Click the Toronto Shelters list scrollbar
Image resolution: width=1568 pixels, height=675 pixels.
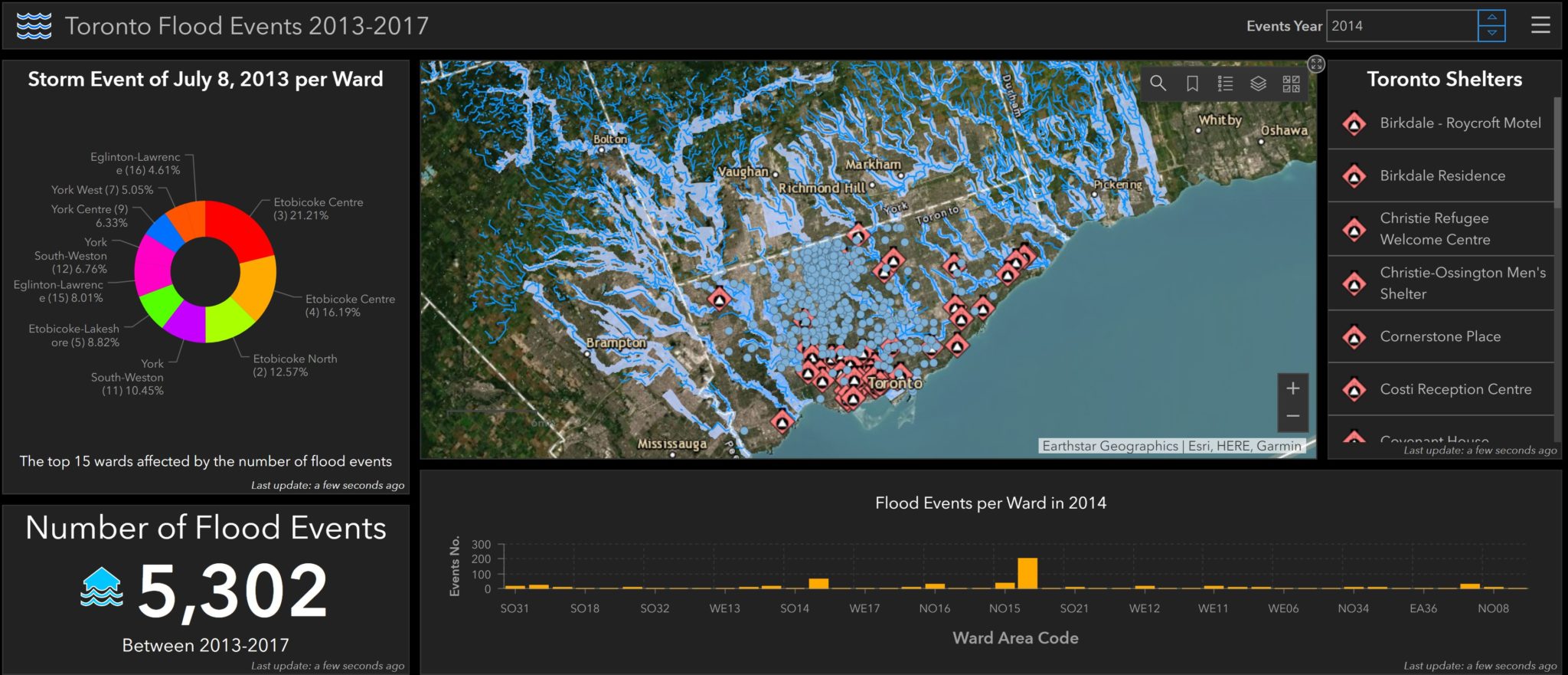1557,152
